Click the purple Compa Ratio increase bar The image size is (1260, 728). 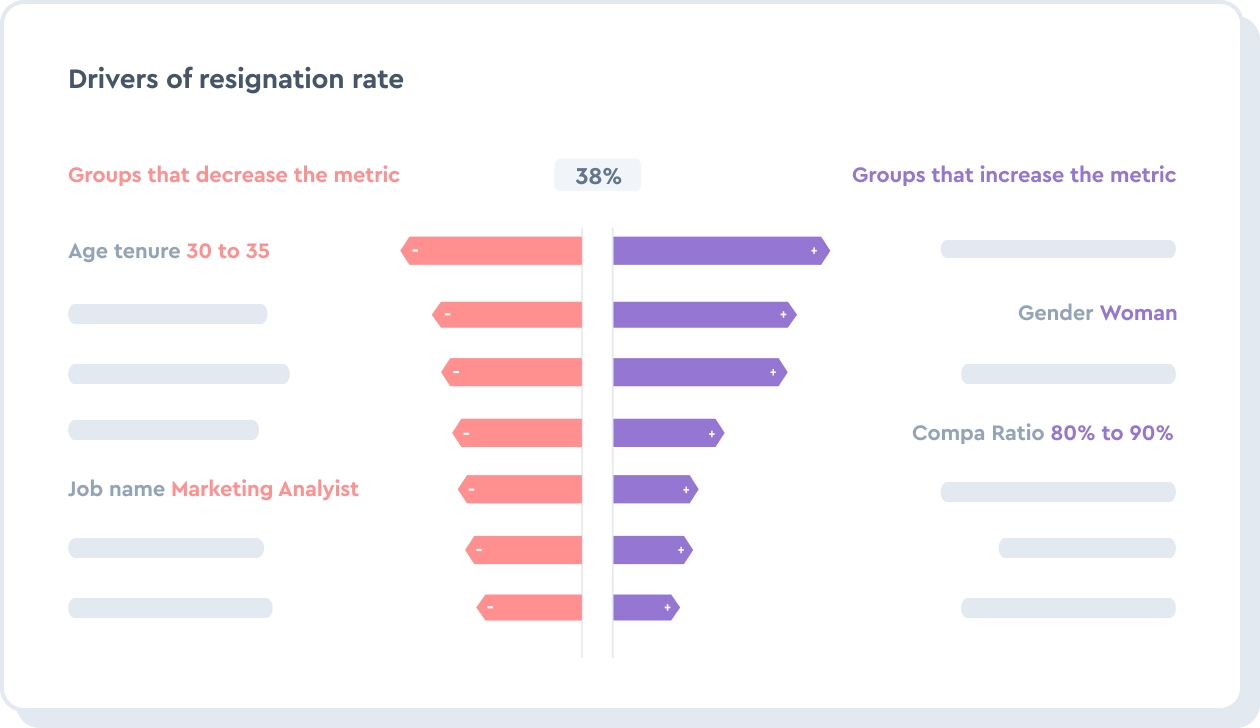point(660,434)
